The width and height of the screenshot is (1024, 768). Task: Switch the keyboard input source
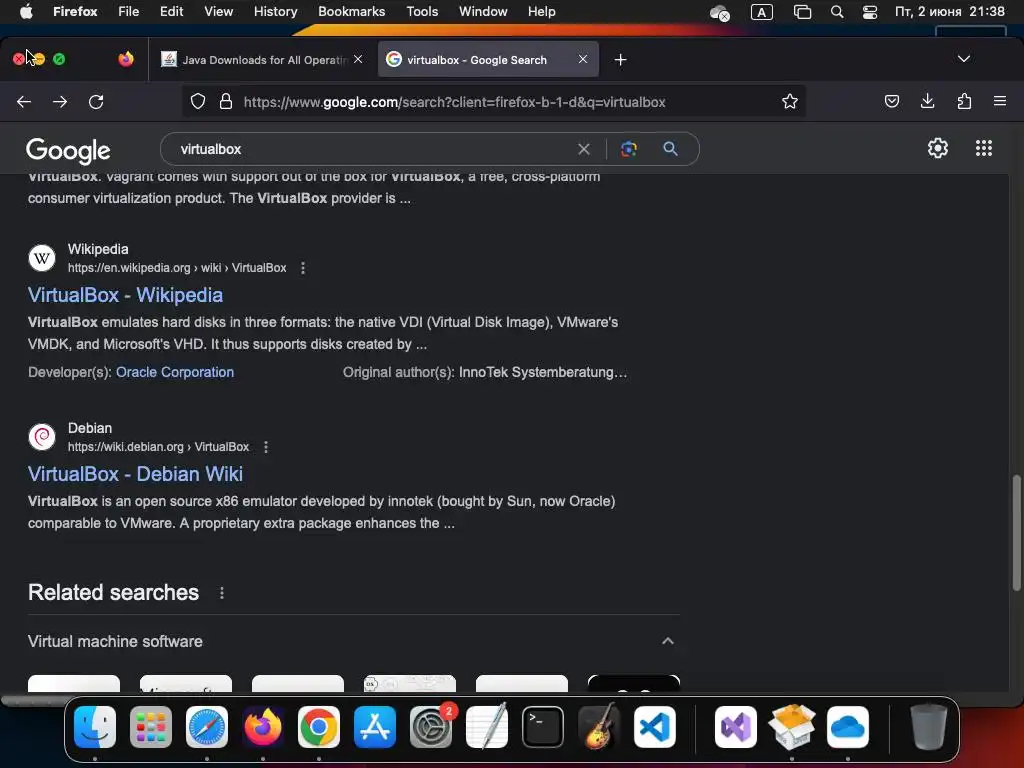[761, 12]
